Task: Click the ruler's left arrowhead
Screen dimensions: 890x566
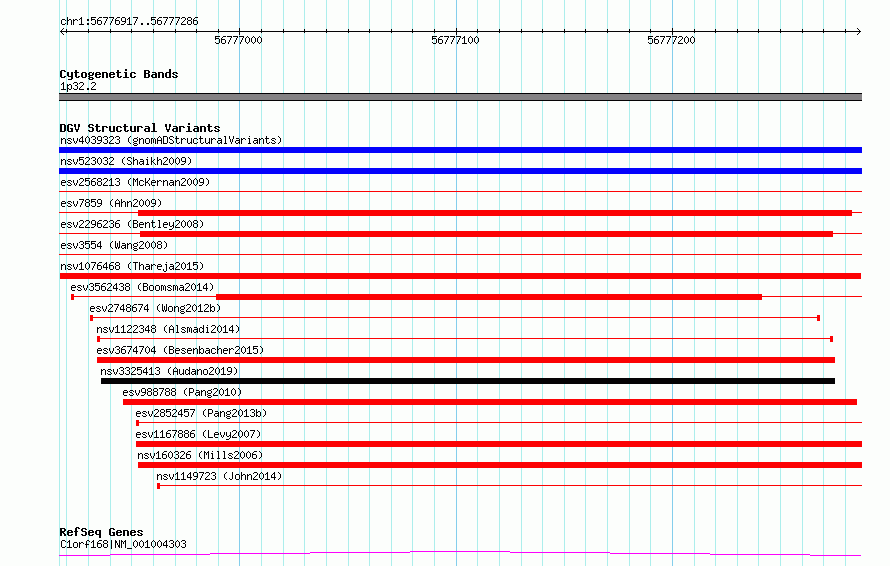Action: [x=62, y=31]
